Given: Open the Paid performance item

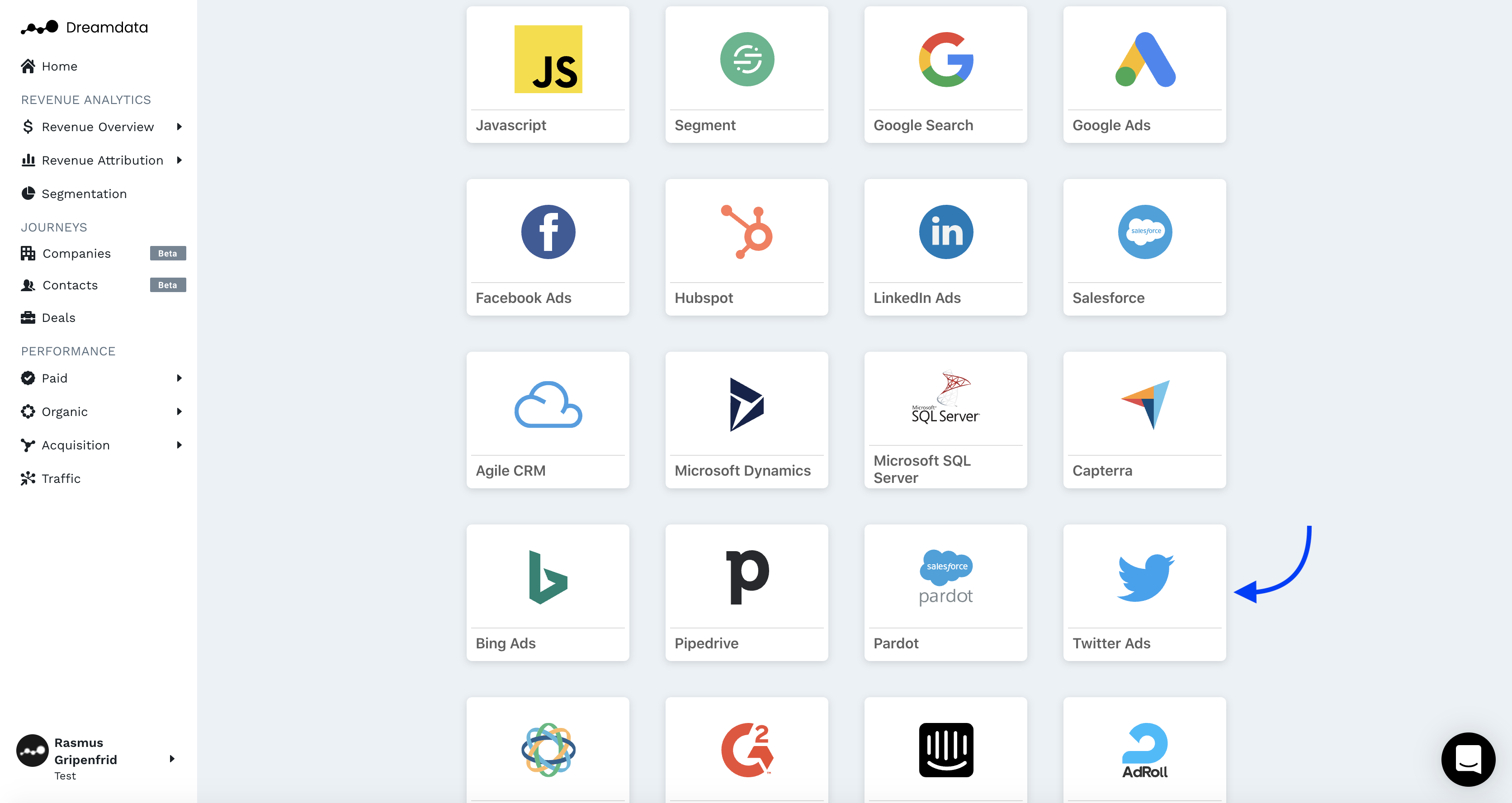Looking at the screenshot, I should pyautogui.click(x=54, y=378).
